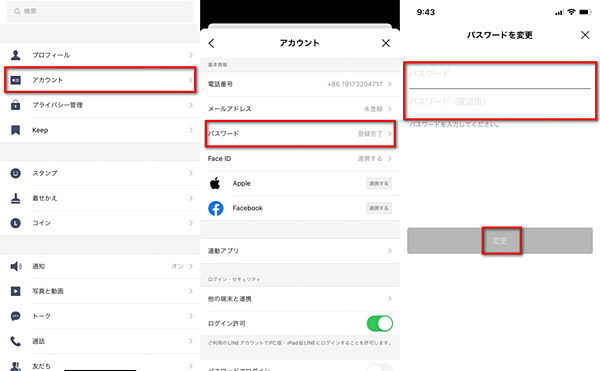Screen dimensions: 600x371
Task: Click the search magnifier icon
Action: tap(17, 11)
